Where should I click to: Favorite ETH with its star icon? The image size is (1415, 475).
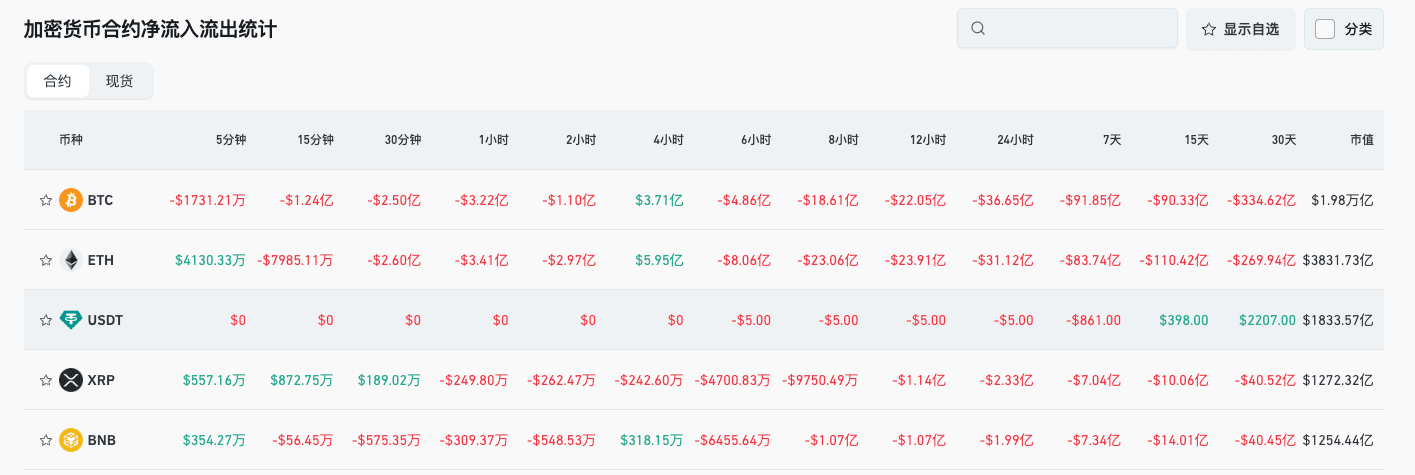coord(45,260)
